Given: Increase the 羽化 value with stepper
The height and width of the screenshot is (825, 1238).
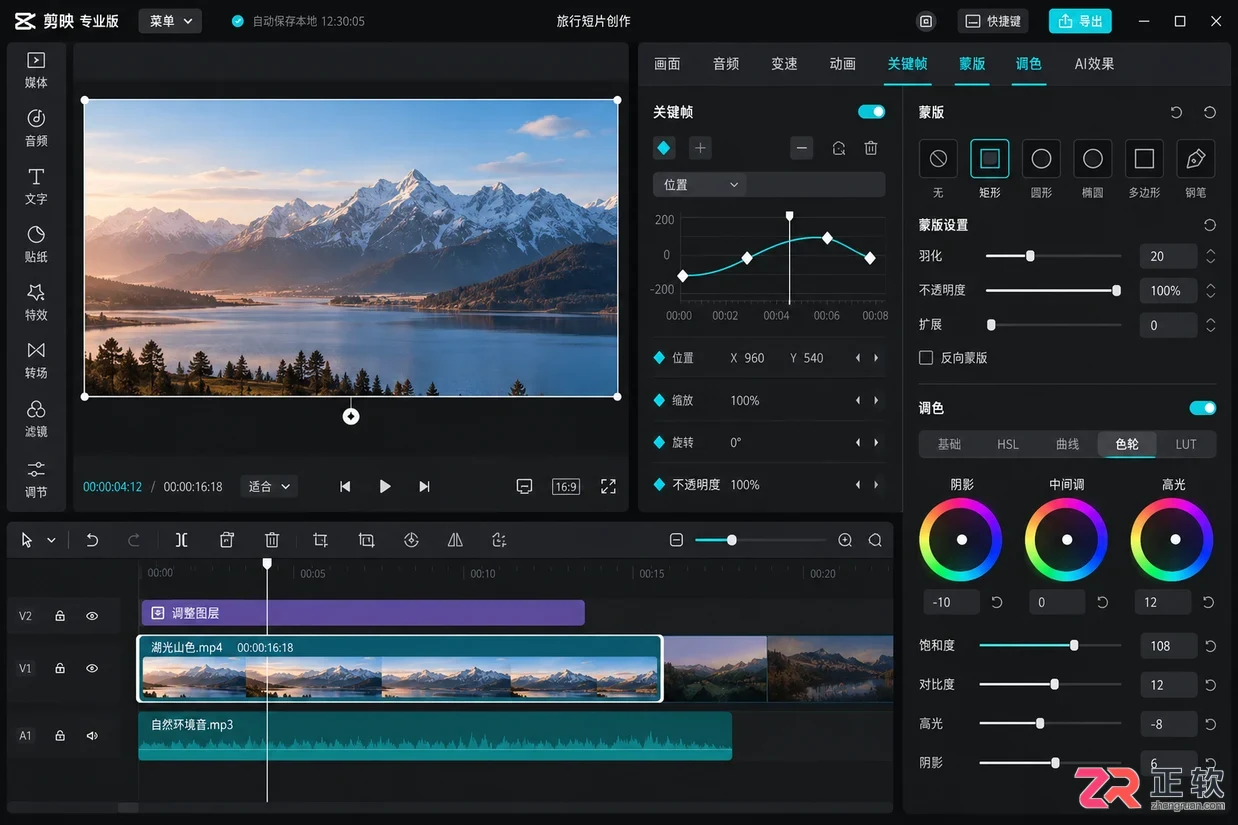Looking at the screenshot, I should (x=1211, y=252).
